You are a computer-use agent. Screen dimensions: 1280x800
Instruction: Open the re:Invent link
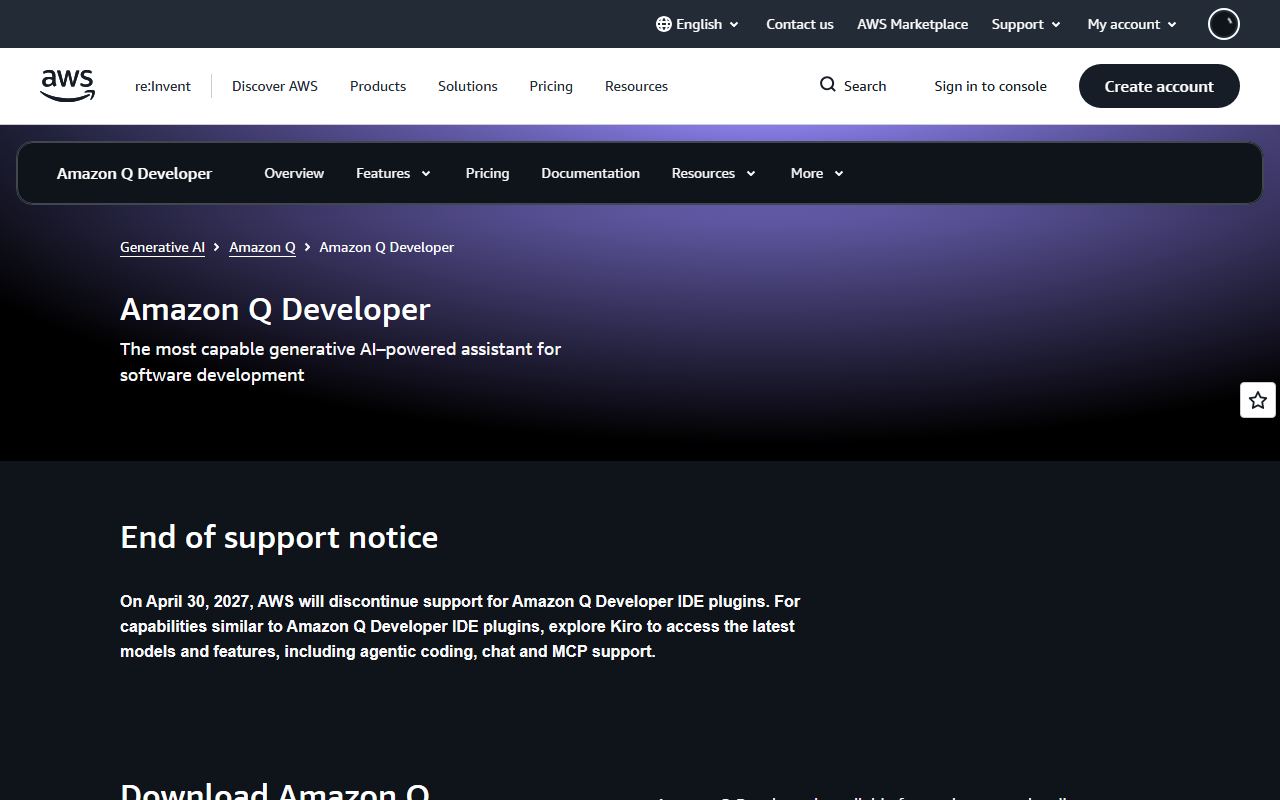coord(163,86)
